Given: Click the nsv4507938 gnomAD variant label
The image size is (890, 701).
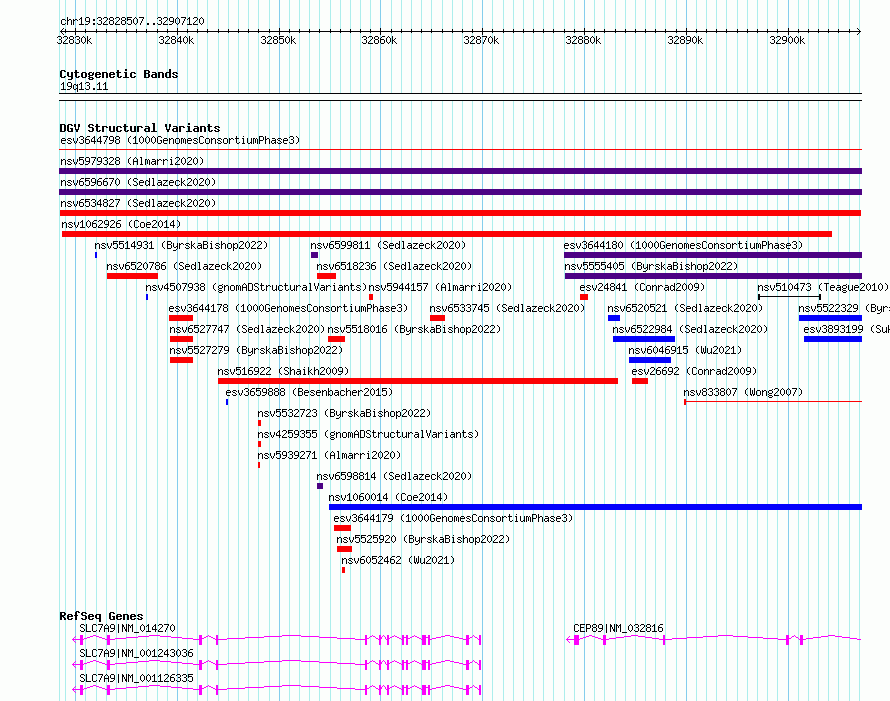Looking at the screenshot, I should tap(256, 287).
